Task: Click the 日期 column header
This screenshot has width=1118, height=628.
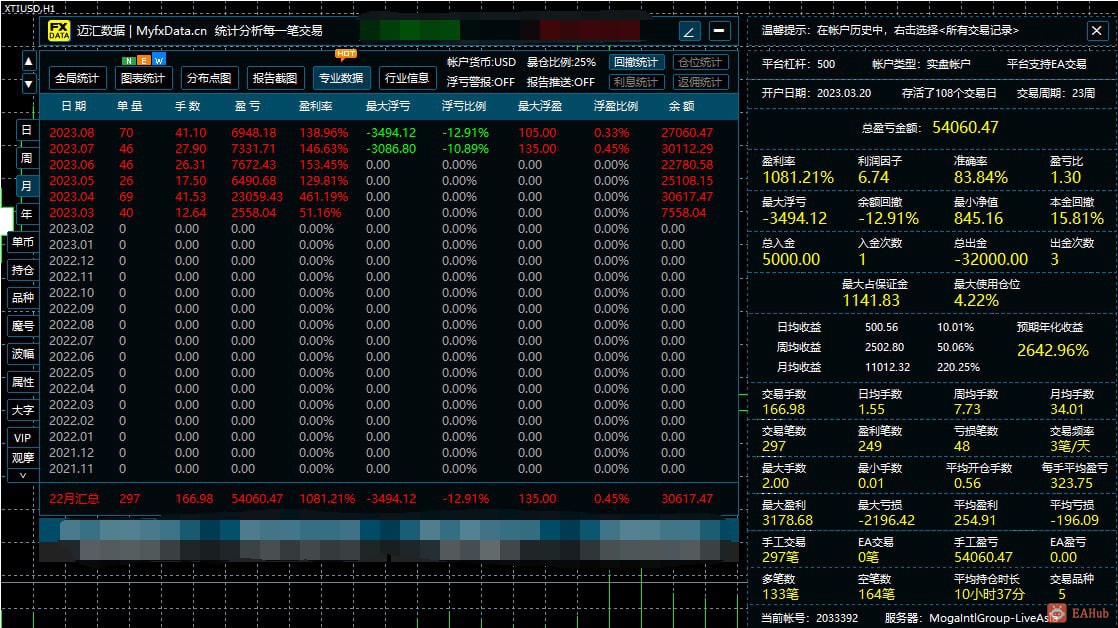Action: pyautogui.click(x=73, y=106)
